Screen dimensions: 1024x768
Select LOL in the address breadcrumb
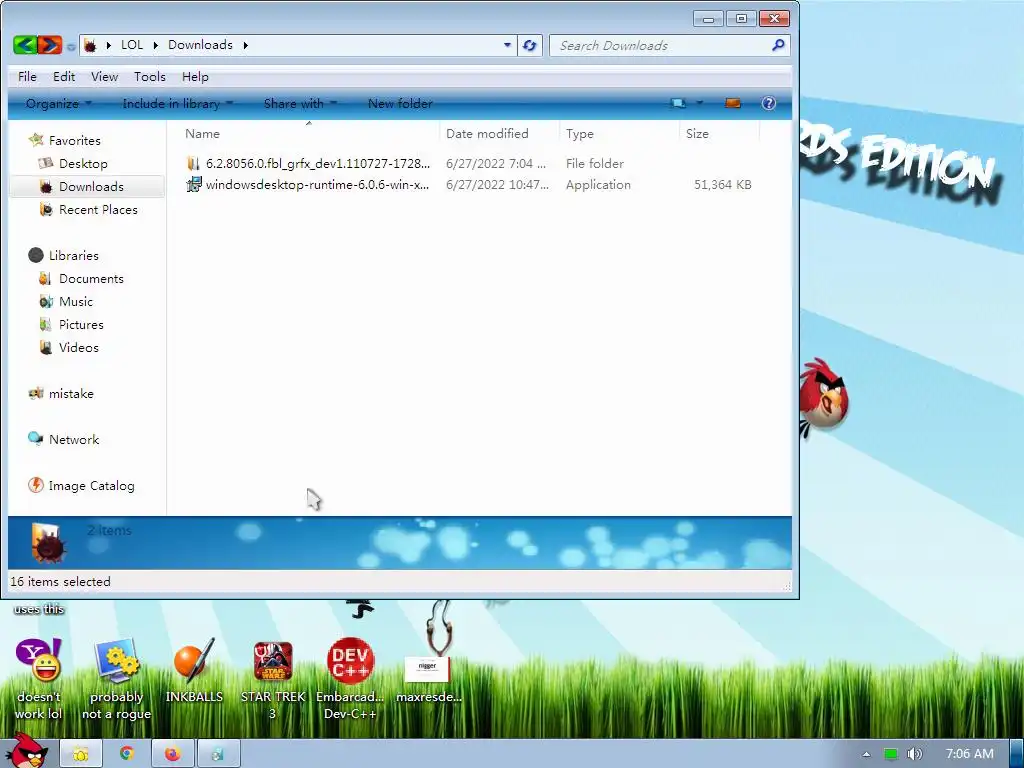(x=132, y=45)
